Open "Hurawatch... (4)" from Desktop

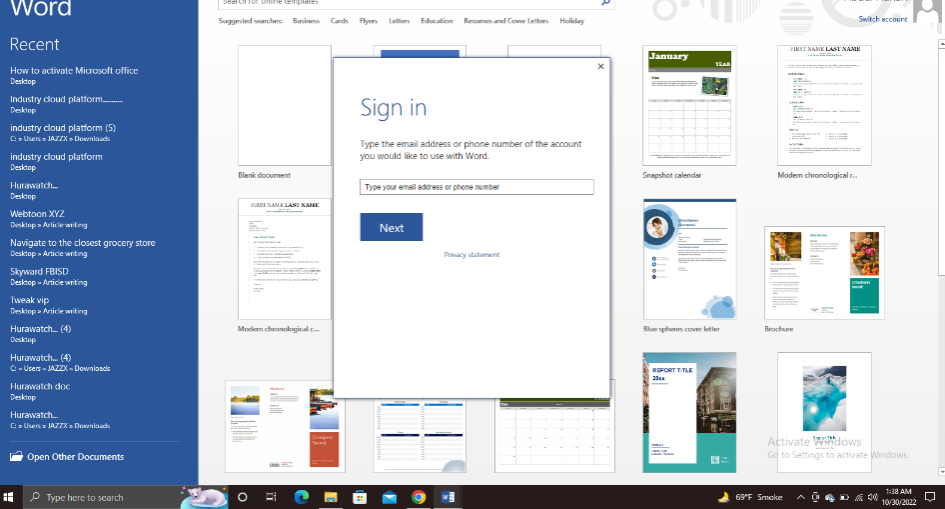click(x=40, y=334)
